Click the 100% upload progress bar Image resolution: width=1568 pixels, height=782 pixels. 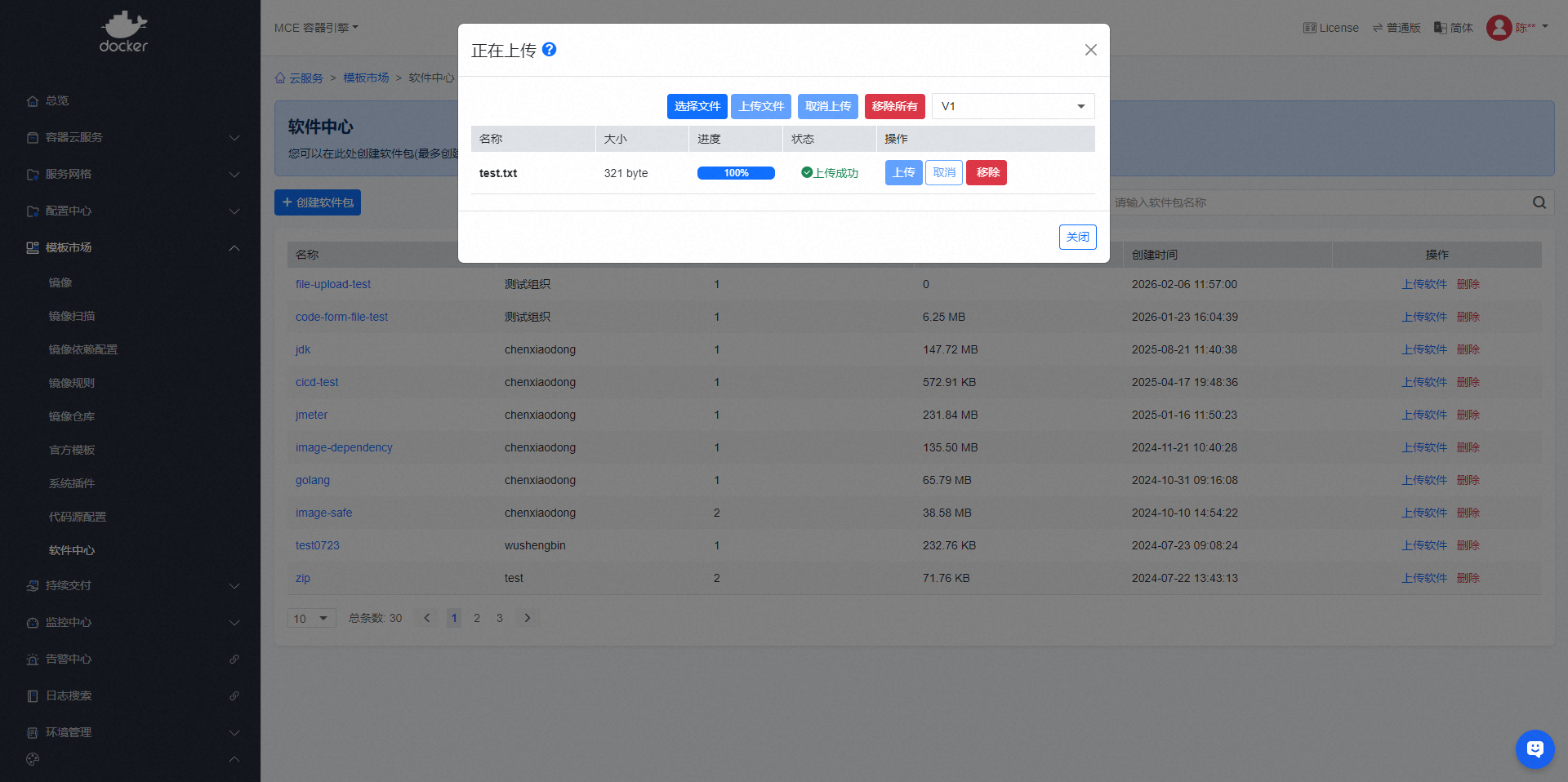point(736,173)
